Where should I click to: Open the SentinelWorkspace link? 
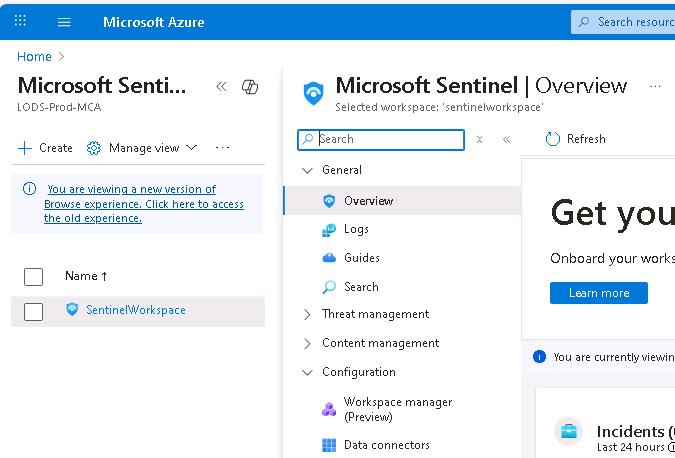click(x=135, y=310)
